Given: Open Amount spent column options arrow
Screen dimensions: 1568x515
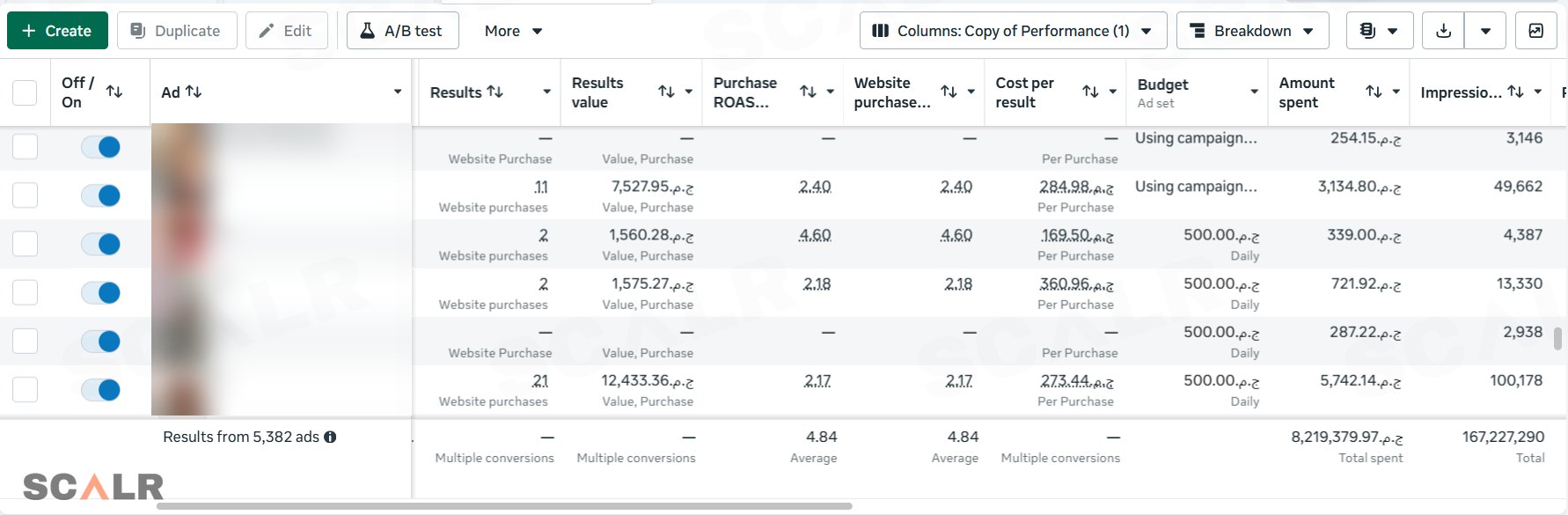Looking at the screenshot, I should (1396, 92).
